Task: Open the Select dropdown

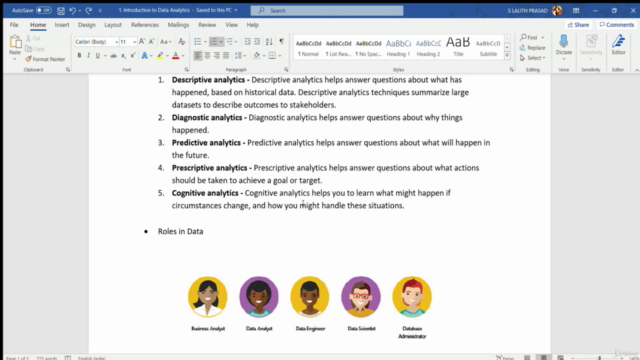Action: [533, 58]
